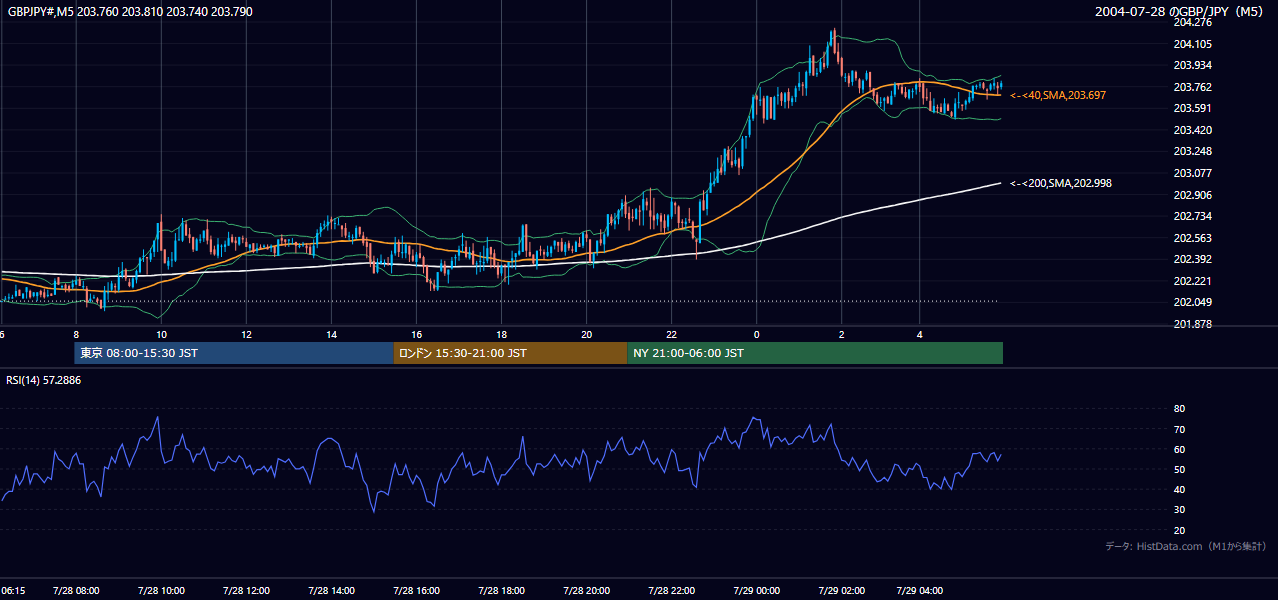Viewport: 1278px width, 600px height.
Task: Click the 7/28 20:00 date label
Action: (x=586, y=590)
